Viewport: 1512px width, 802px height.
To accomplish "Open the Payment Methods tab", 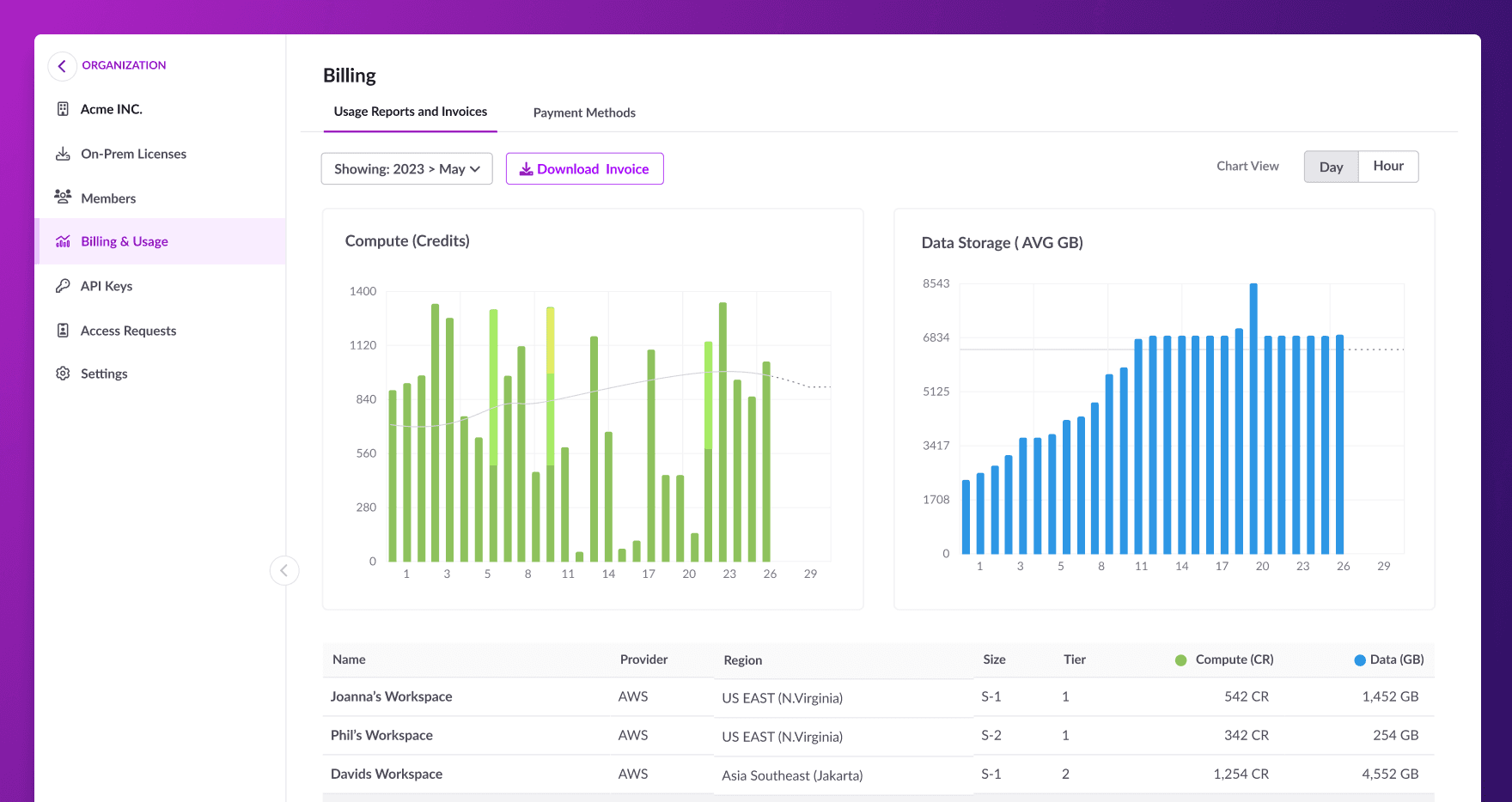I will 584,112.
